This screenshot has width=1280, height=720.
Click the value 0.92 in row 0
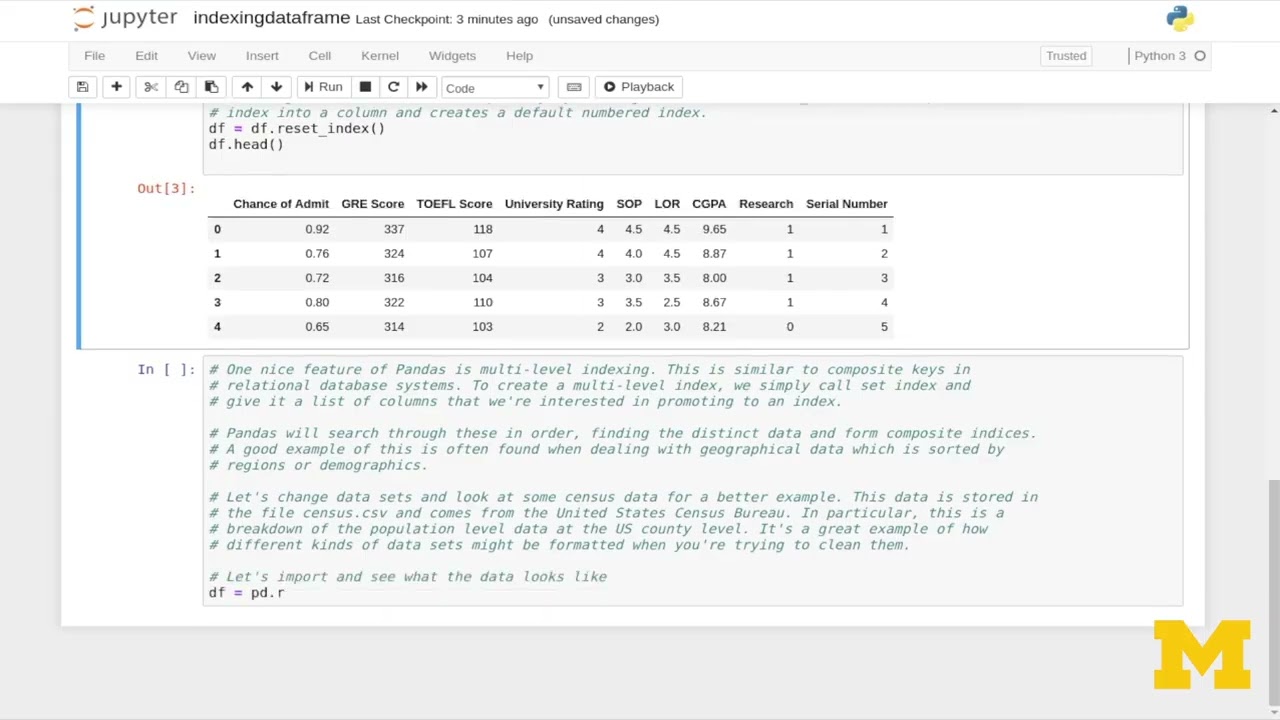317,229
